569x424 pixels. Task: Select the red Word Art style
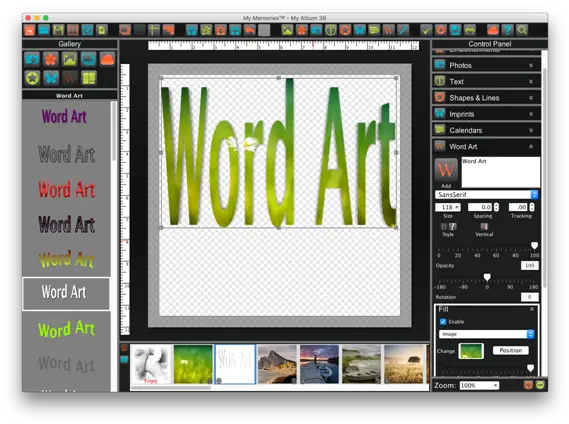click(66, 189)
